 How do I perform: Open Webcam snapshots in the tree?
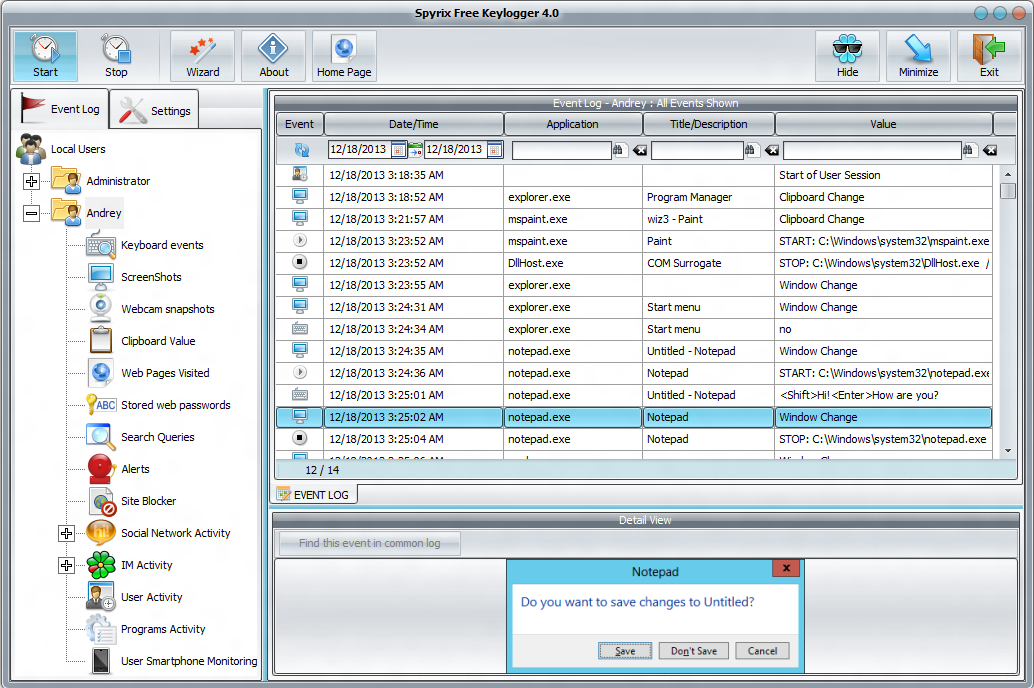(x=167, y=309)
